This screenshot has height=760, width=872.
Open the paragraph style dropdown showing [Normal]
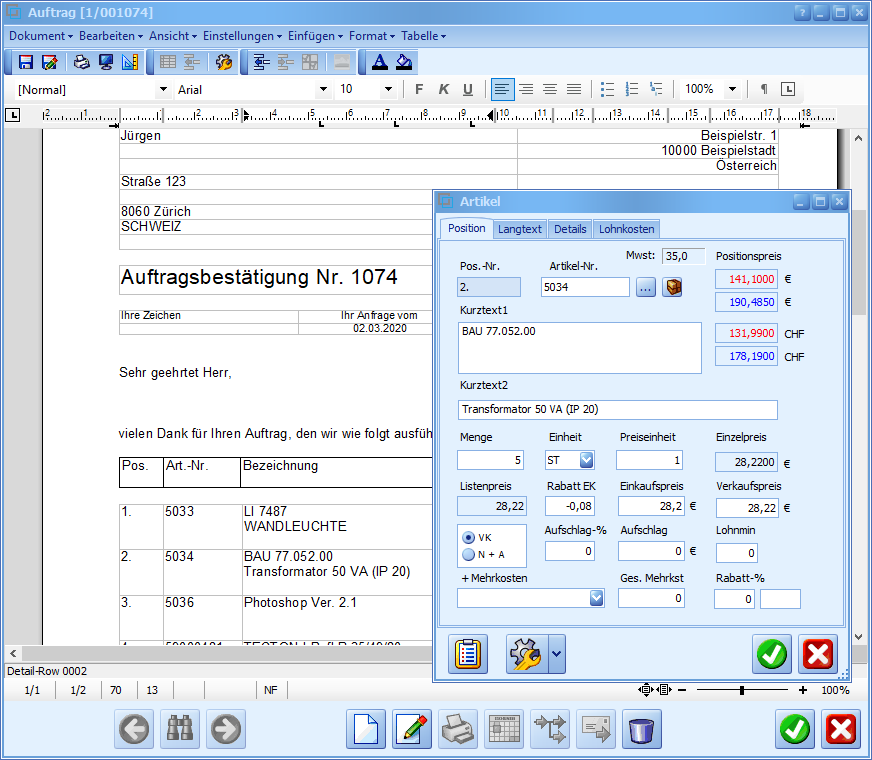click(x=163, y=90)
